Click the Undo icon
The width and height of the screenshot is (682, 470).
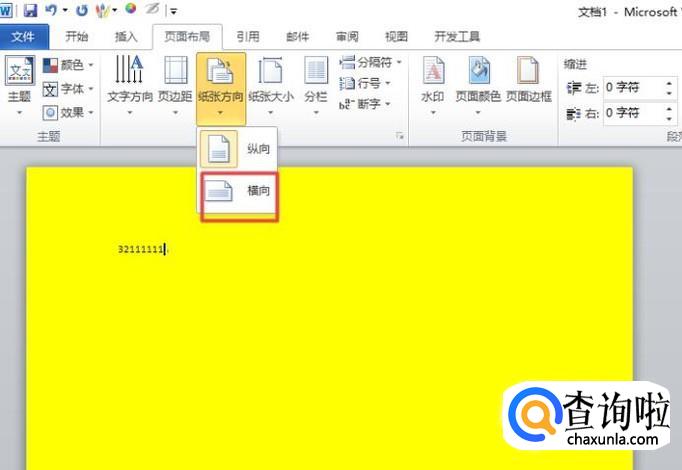[x=51, y=10]
